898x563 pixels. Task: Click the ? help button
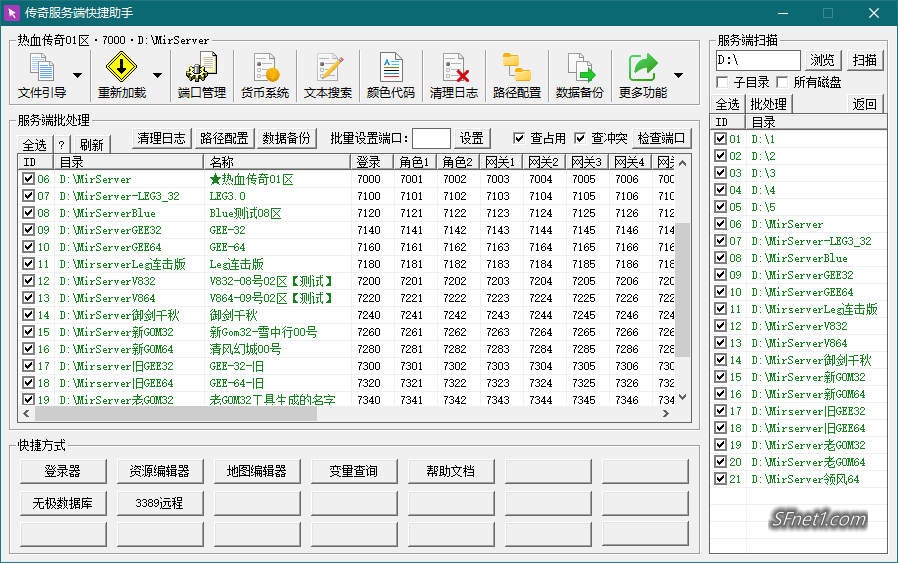61,144
